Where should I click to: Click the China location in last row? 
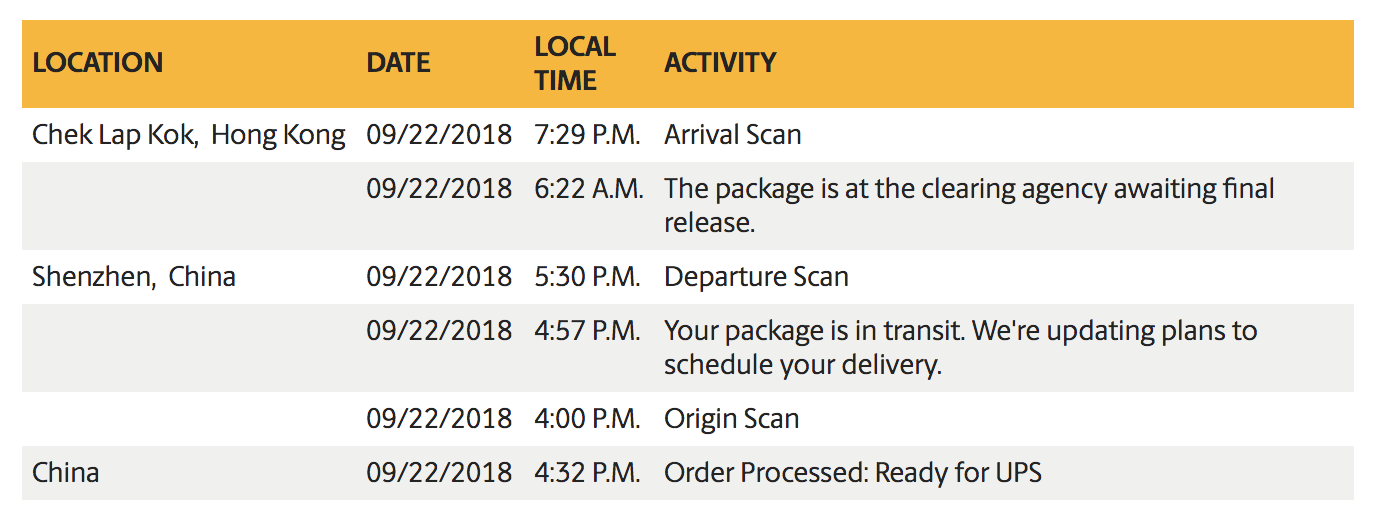(x=66, y=472)
